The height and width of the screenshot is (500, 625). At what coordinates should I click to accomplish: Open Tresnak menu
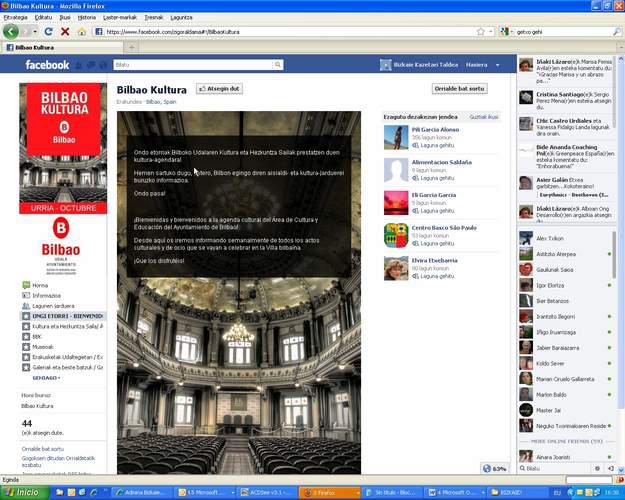point(153,18)
